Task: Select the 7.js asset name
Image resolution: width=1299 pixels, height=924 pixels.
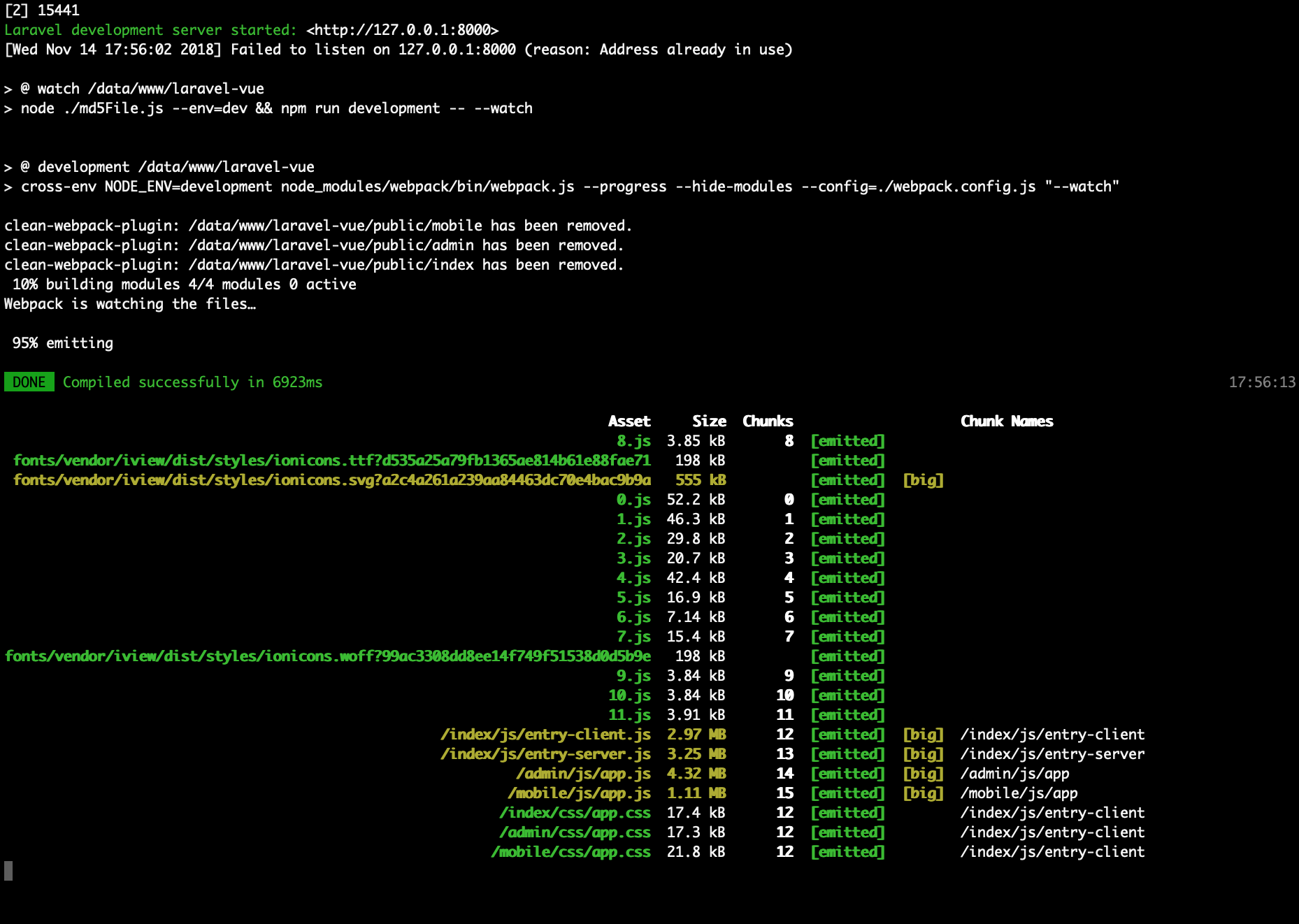Action: click(x=633, y=637)
